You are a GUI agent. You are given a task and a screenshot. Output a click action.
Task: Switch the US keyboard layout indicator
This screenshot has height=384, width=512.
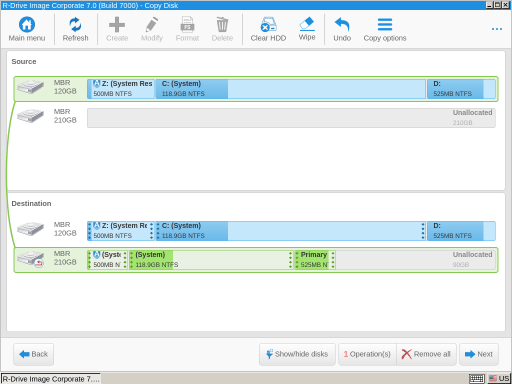click(x=499, y=379)
